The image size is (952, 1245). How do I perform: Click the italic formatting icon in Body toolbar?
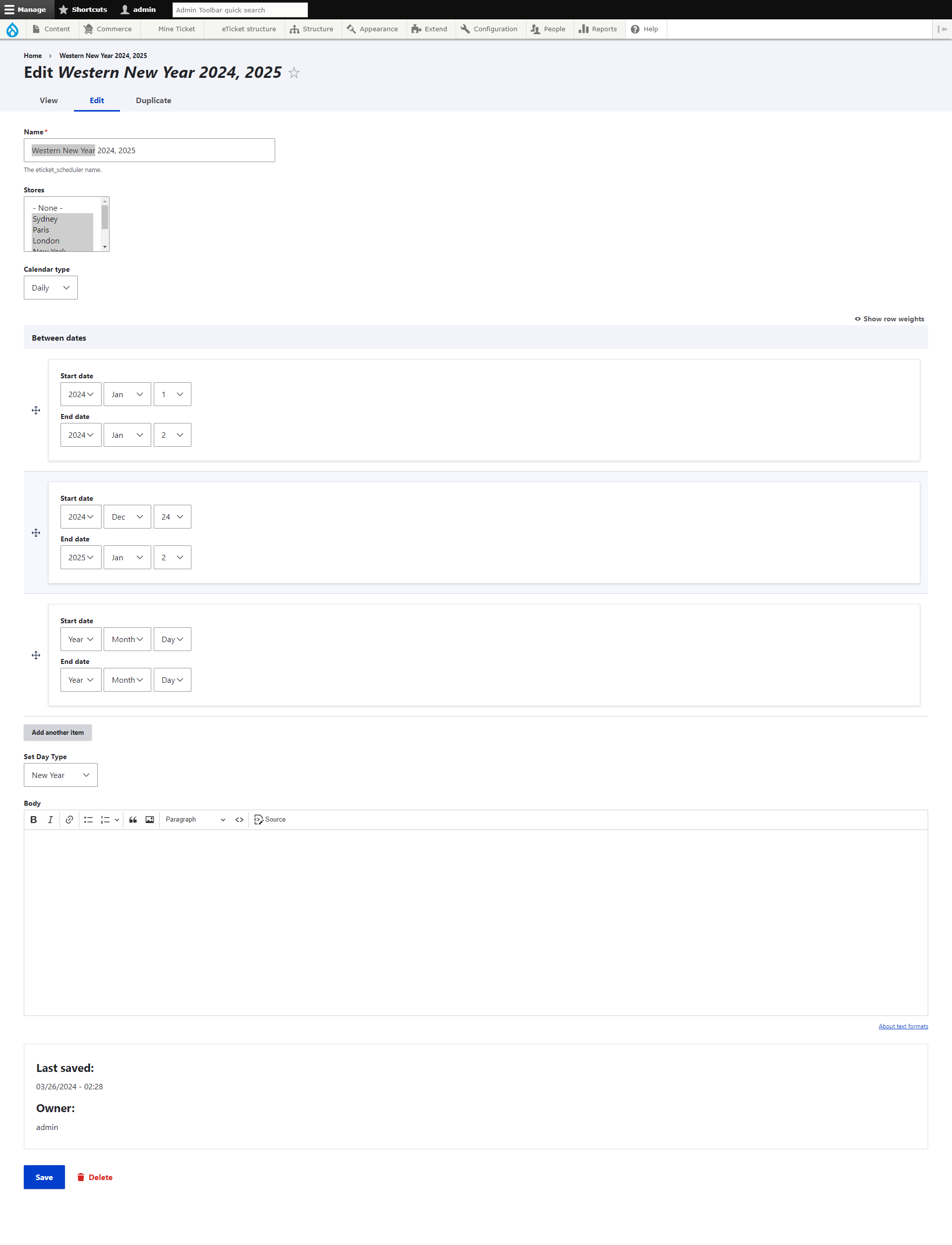tap(50, 819)
